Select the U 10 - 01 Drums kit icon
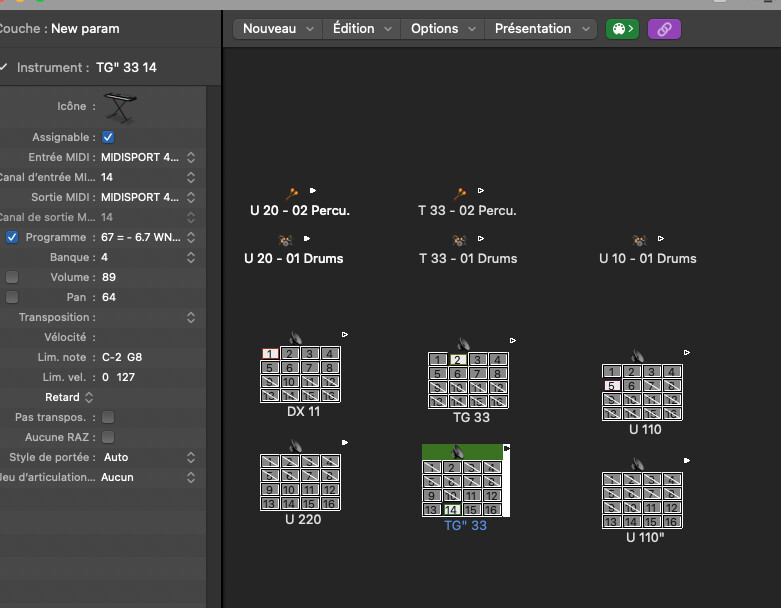 coord(639,241)
